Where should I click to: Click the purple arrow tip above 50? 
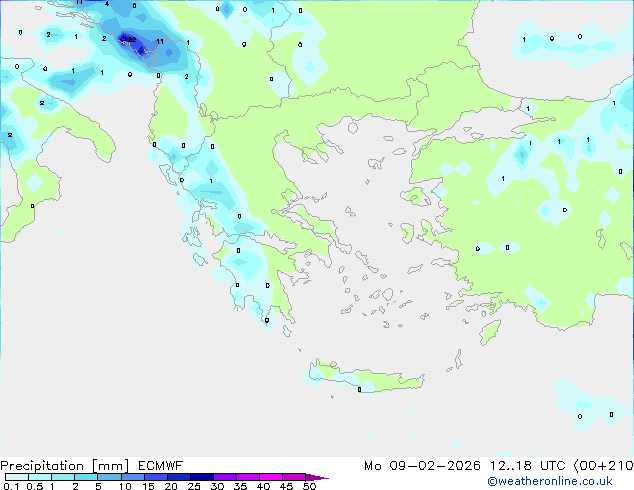(x=317, y=478)
